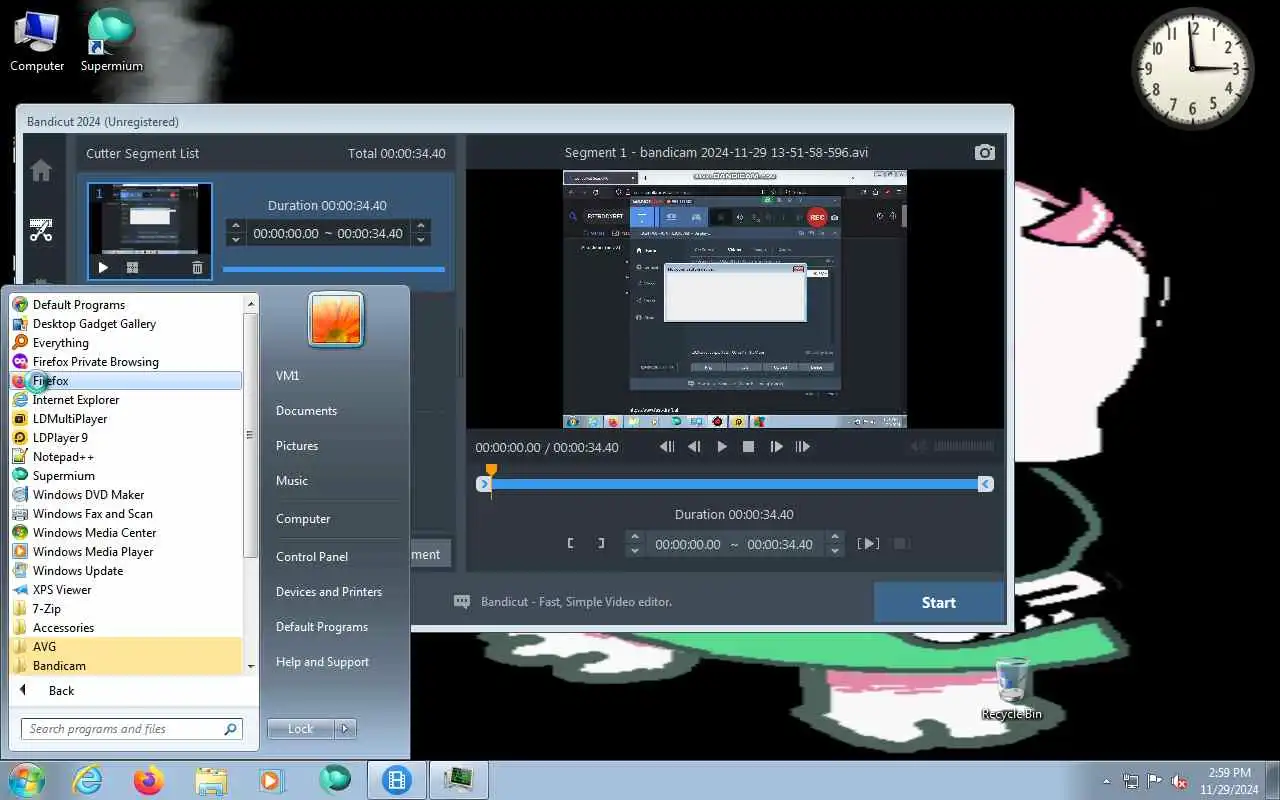This screenshot has width=1280, height=800.
Task: Launch Notepad++ from programs list
Action: click(x=126, y=457)
